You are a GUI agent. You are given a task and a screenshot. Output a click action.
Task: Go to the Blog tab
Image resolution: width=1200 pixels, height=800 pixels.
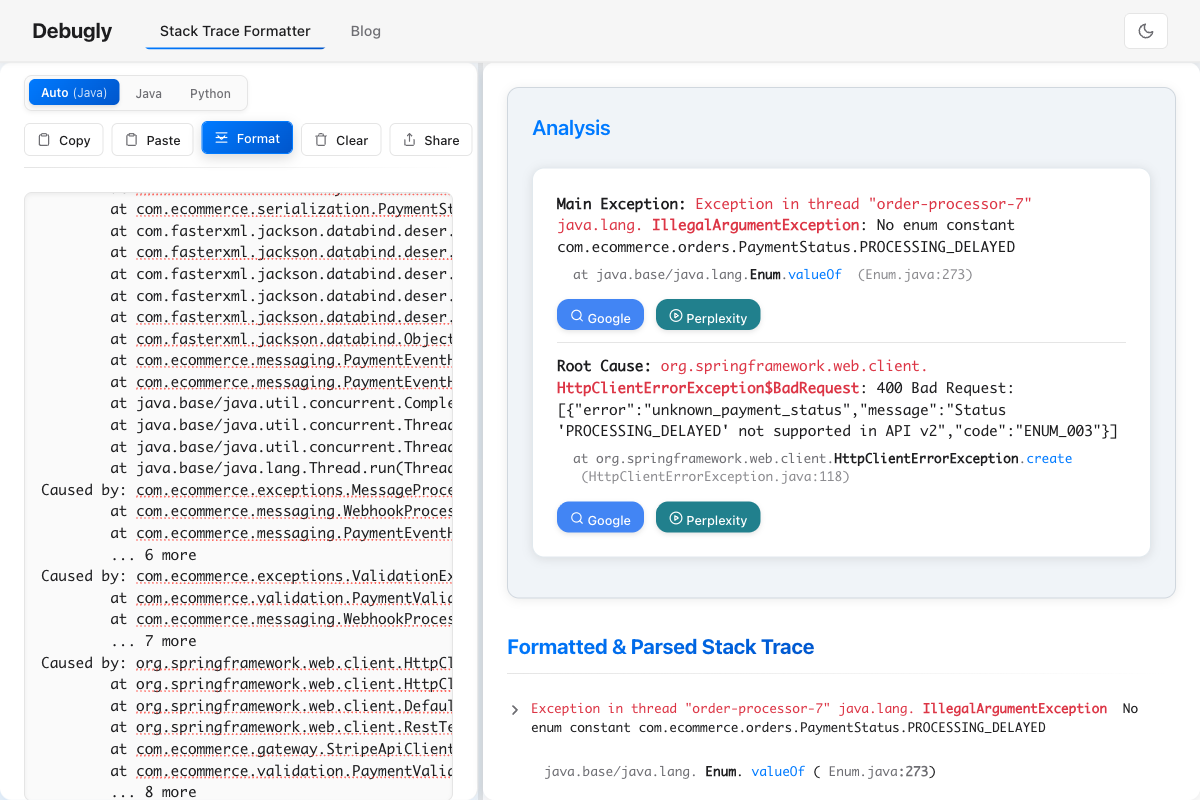(366, 31)
